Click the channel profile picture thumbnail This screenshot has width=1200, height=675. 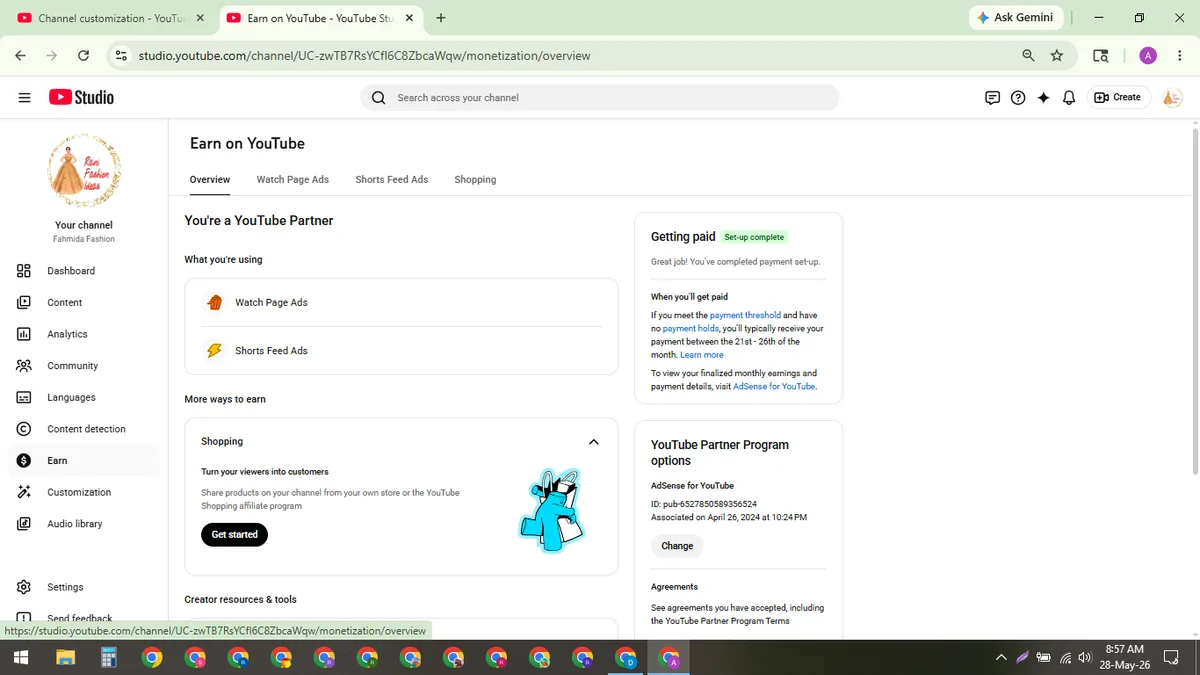pos(84,171)
